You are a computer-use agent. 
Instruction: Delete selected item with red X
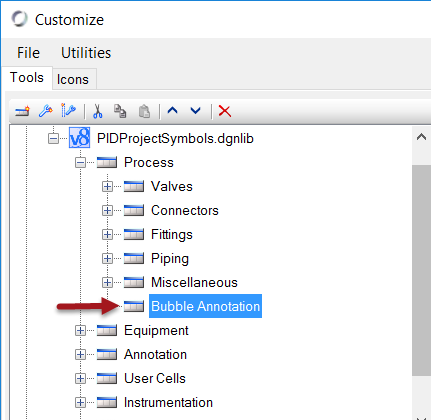[225, 111]
